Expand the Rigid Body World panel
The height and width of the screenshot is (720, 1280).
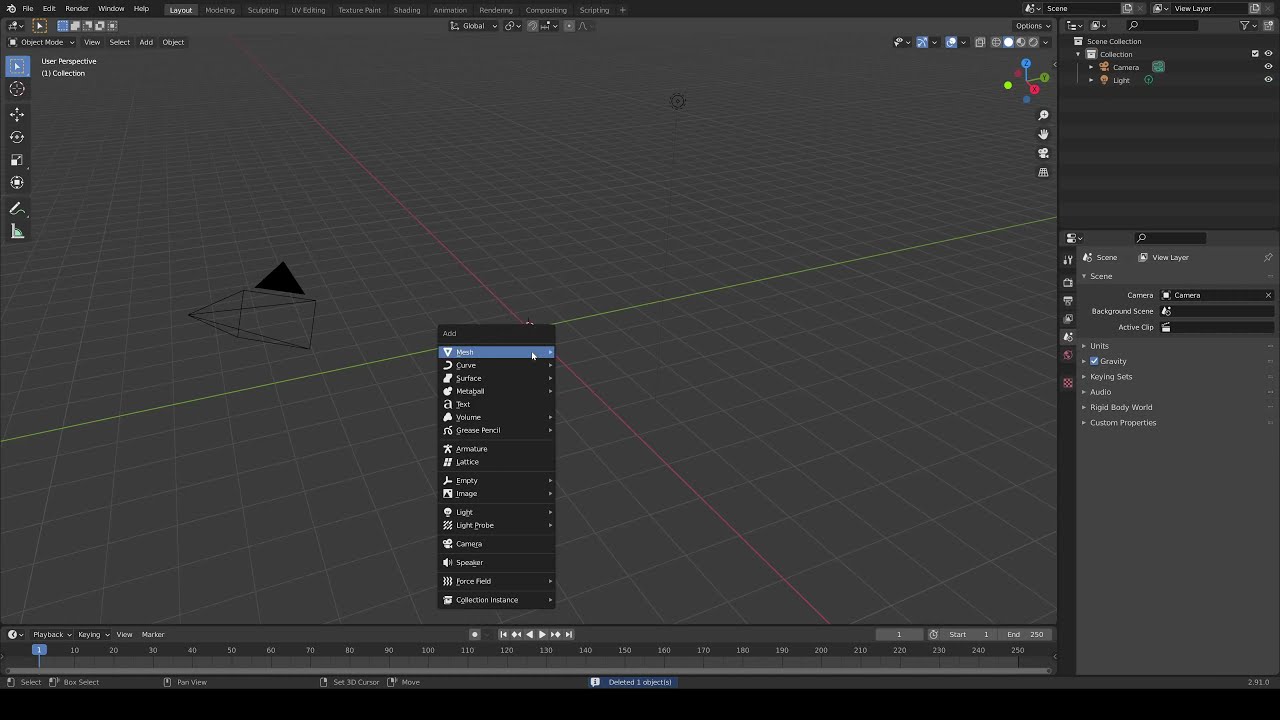point(1120,407)
